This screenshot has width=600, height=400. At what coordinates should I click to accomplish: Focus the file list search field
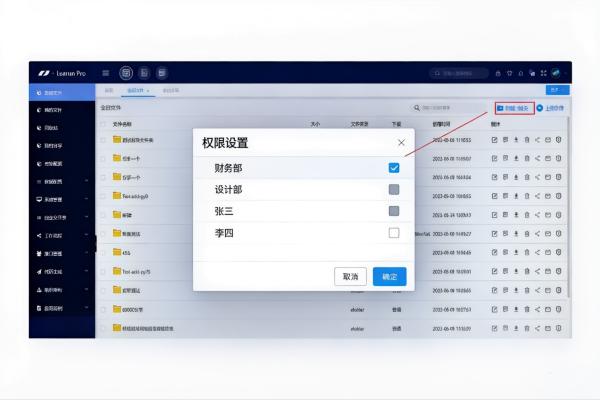click(x=450, y=108)
